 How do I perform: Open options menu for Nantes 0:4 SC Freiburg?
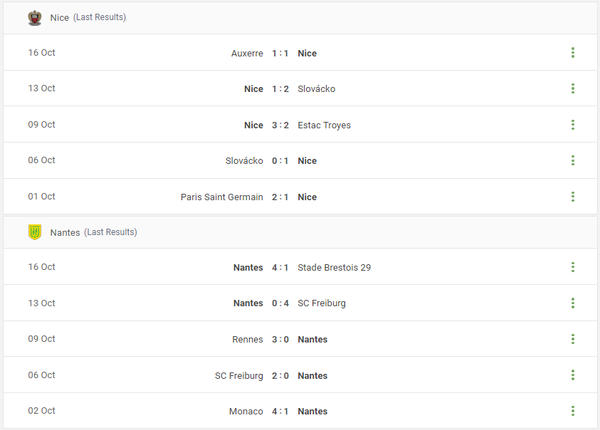(573, 304)
